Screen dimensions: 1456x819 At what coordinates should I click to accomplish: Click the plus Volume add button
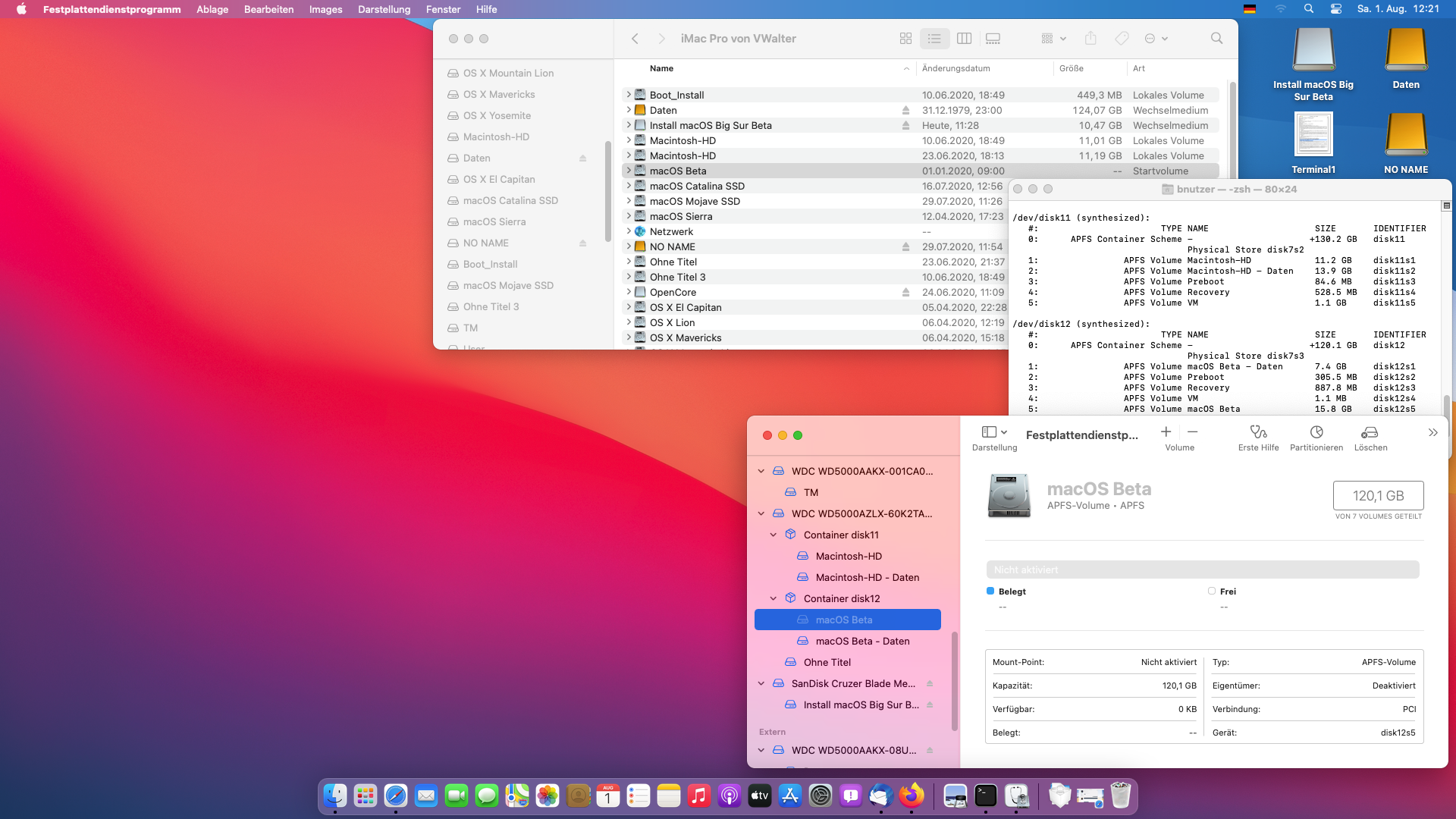tap(1166, 432)
